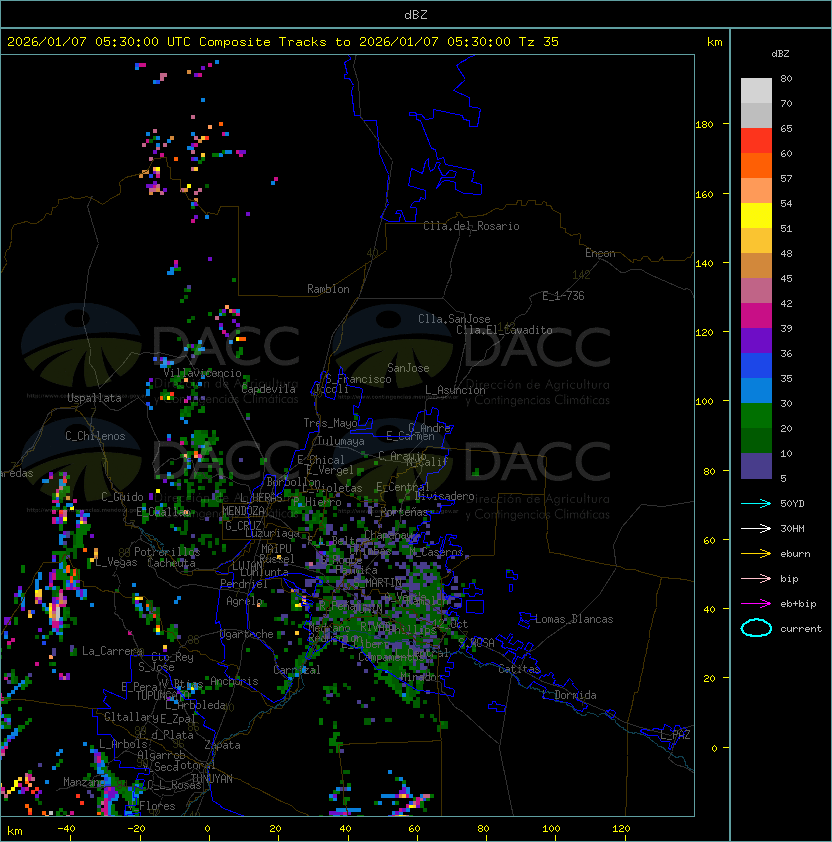Click the Clla.del_Rosario label
Viewport: 832px width, 842px height.
click(471, 226)
